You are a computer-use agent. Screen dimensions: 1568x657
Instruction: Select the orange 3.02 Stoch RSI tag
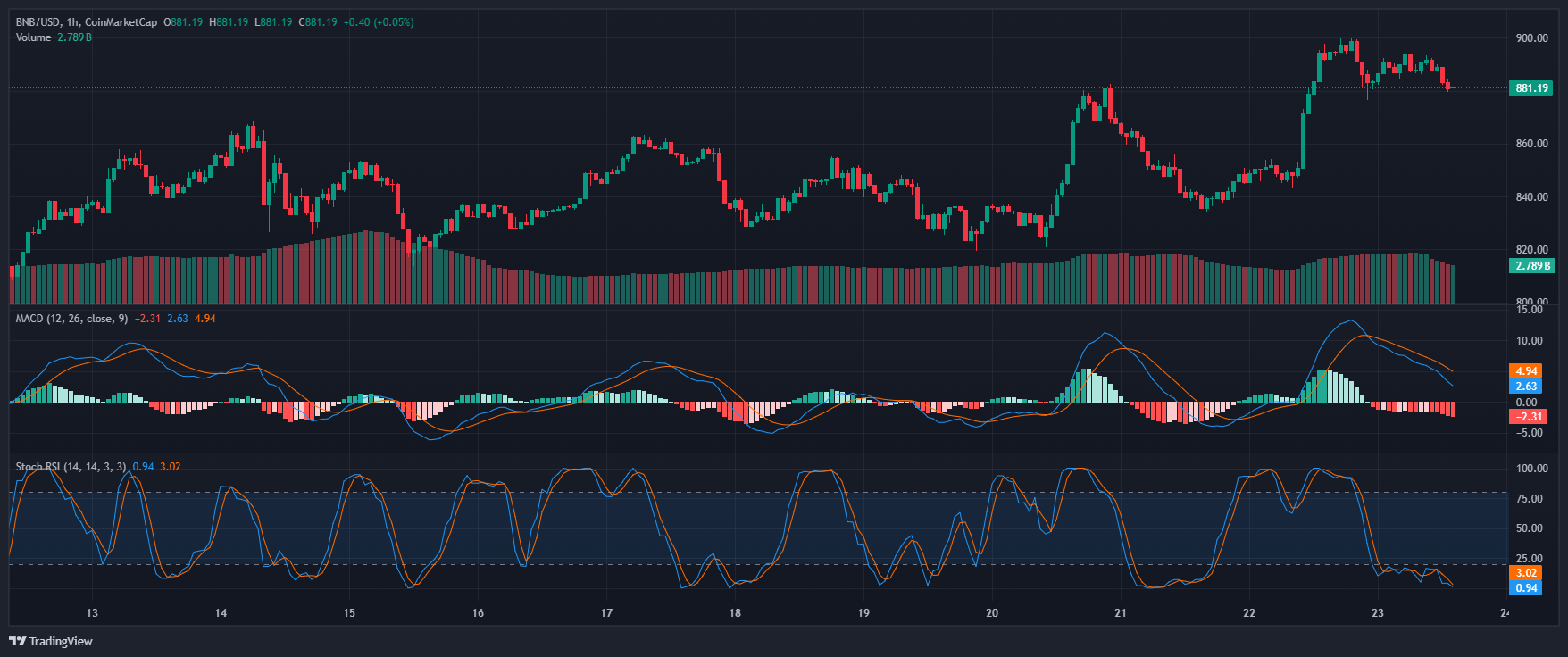pos(1526,573)
